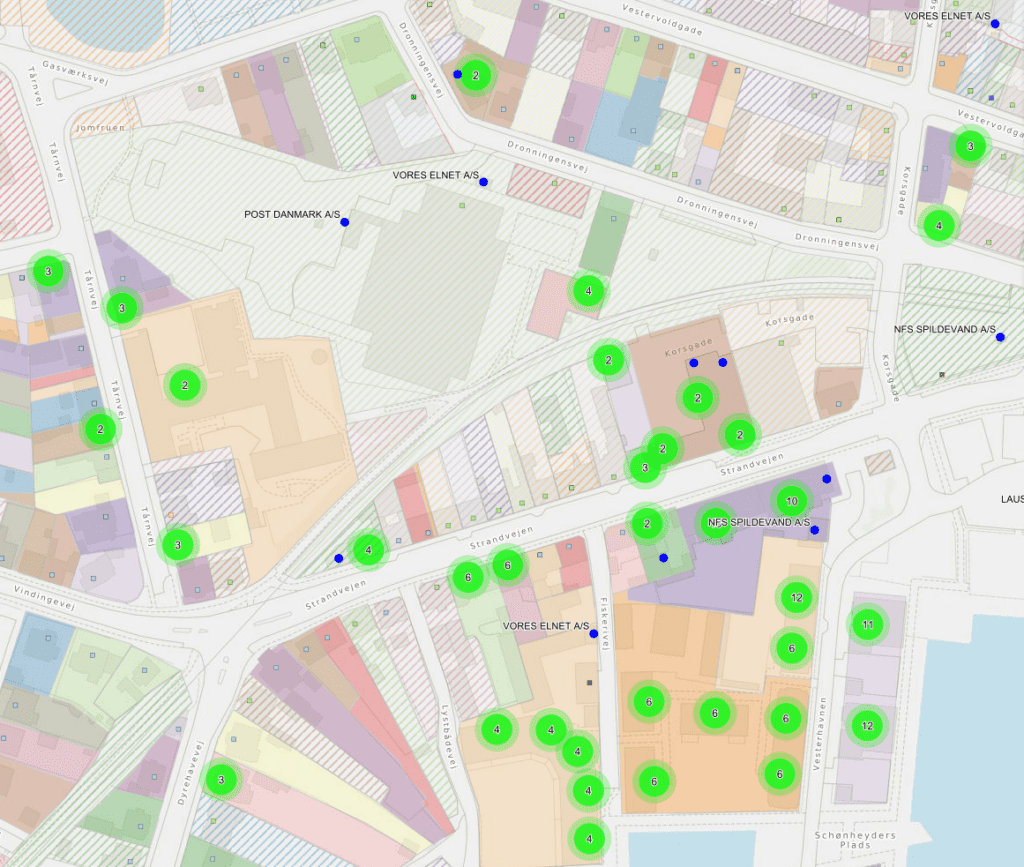Screen dimensions: 1024x867
Task: Click the 3 cluster below Vestervoldgade
Action: 968,147
